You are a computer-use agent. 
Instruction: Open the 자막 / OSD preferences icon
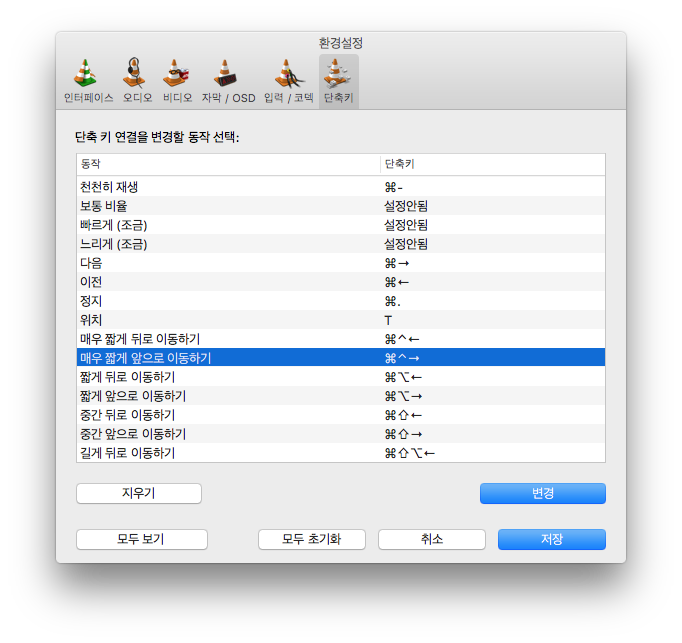228,81
